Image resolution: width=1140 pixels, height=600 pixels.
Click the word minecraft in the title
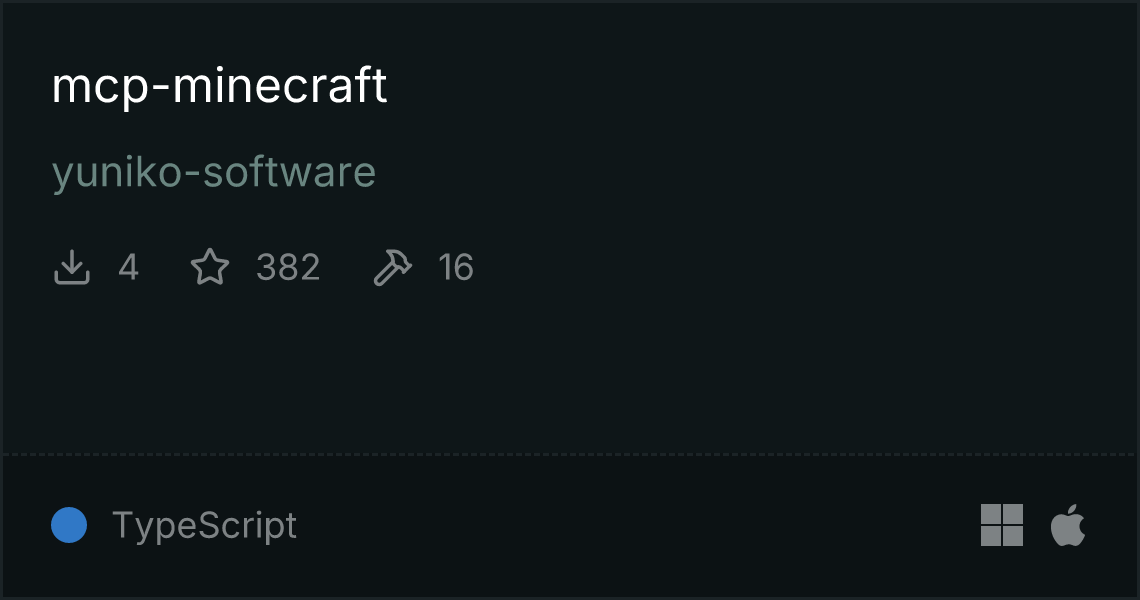click(x=279, y=86)
